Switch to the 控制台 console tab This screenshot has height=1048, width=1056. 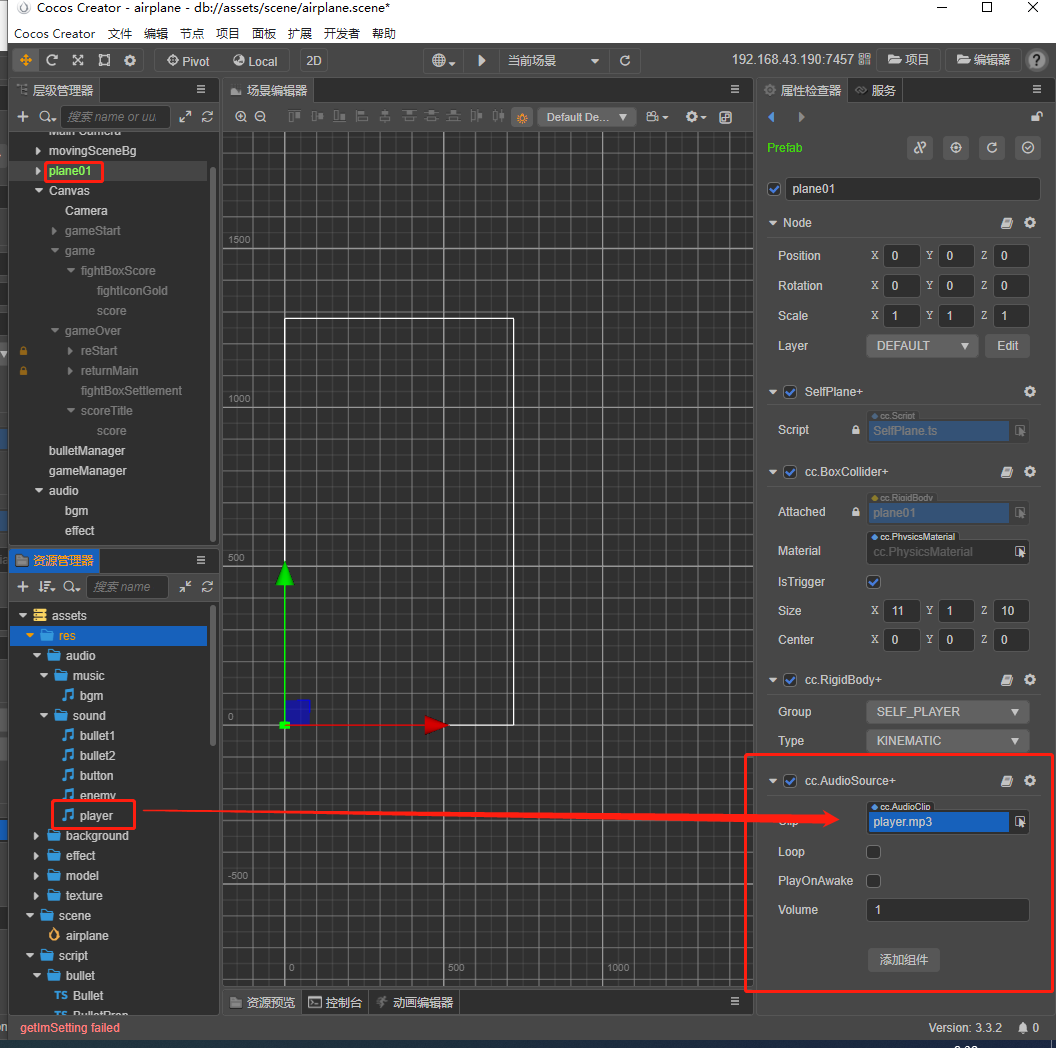point(335,1003)
